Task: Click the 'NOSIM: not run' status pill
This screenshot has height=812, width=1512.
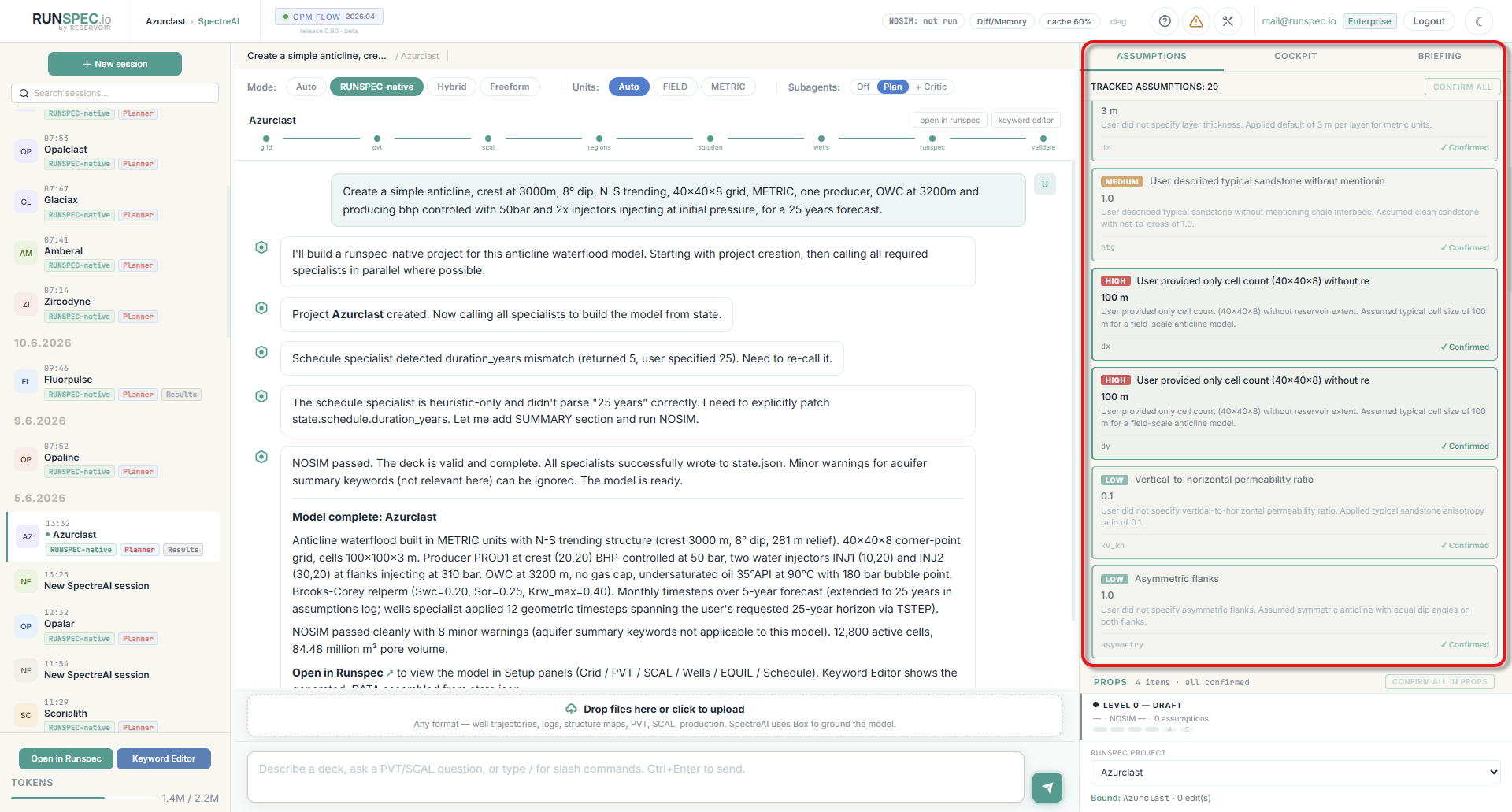Action: coord(923,21)
